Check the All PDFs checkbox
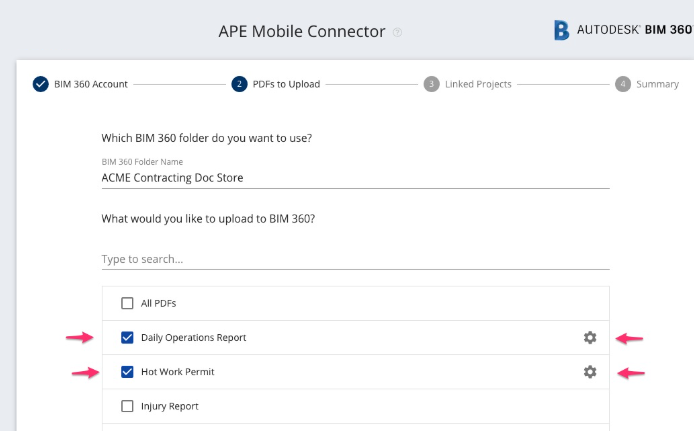This screenshot has height=432, width=694. 127,303
